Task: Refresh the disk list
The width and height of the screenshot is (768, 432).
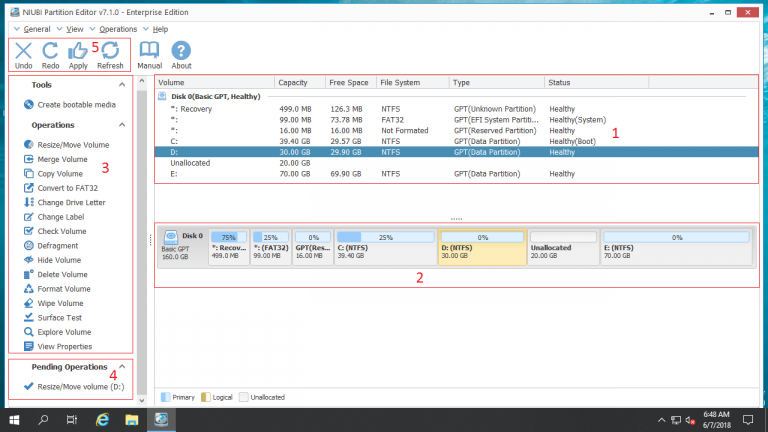Action: tap(110, 50)
